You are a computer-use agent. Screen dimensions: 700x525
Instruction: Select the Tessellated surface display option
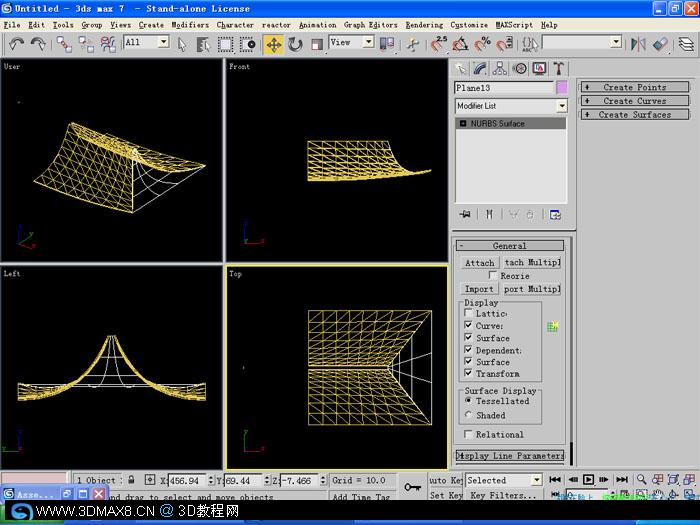pyautogui.click(x=468, y=400)
